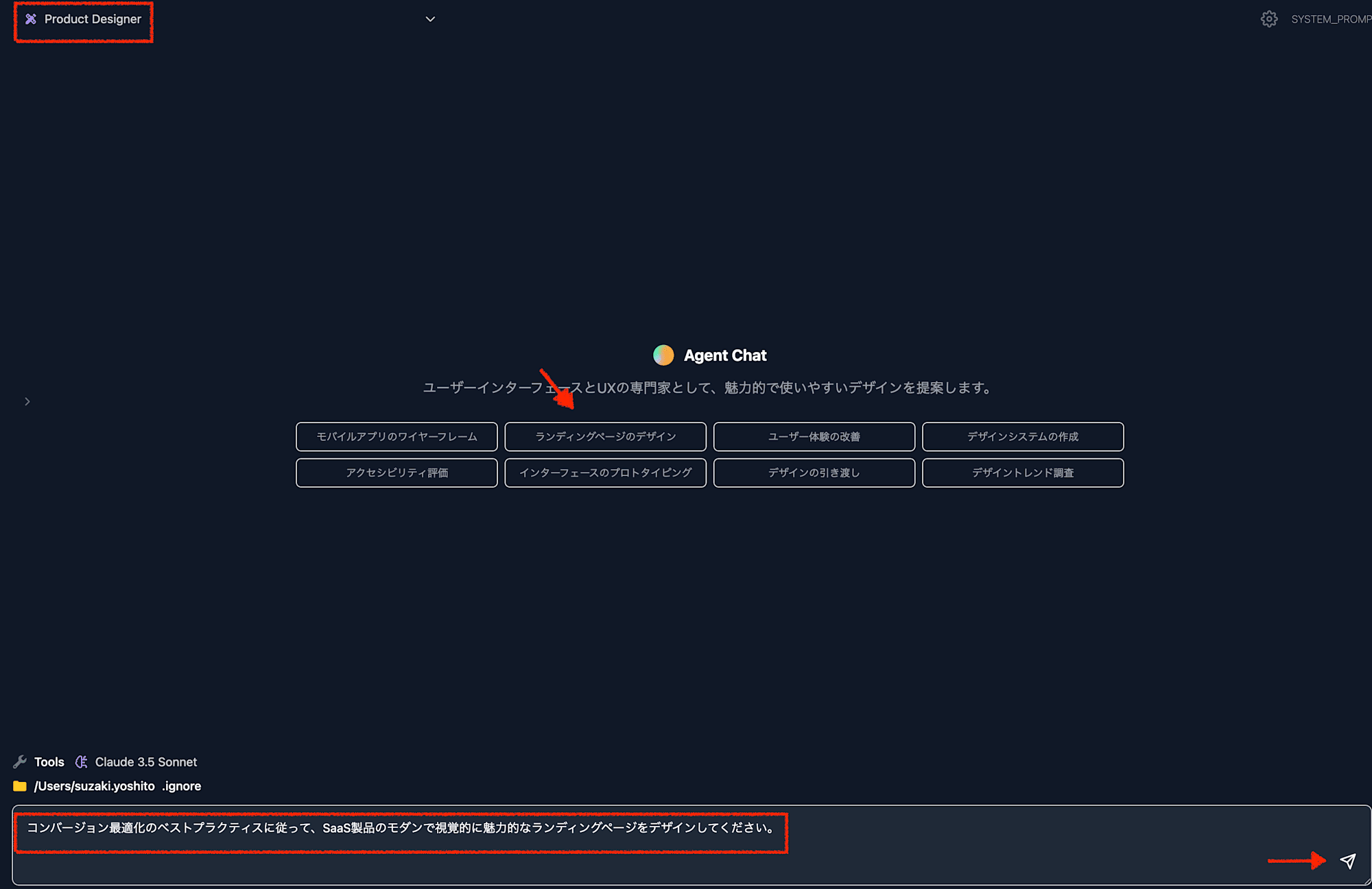Click the model brain icon

(82, 762)
